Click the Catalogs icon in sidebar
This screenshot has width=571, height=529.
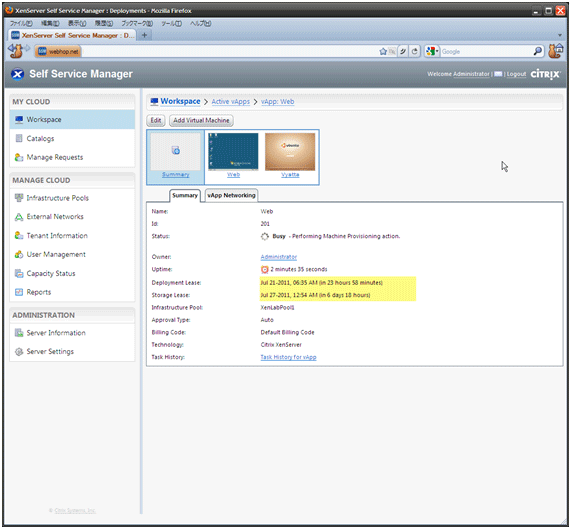pos(19,138)
